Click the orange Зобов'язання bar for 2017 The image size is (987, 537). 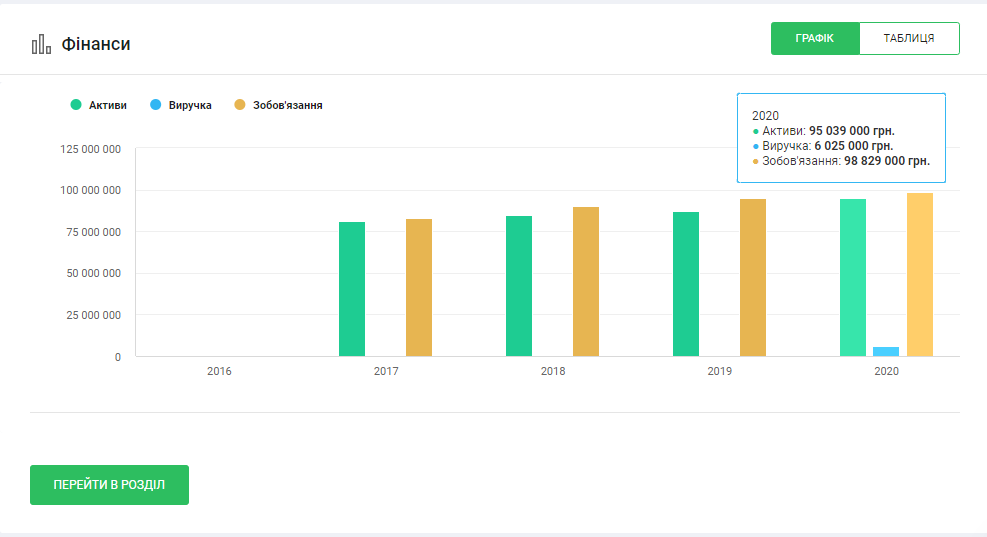click(419, 288)
